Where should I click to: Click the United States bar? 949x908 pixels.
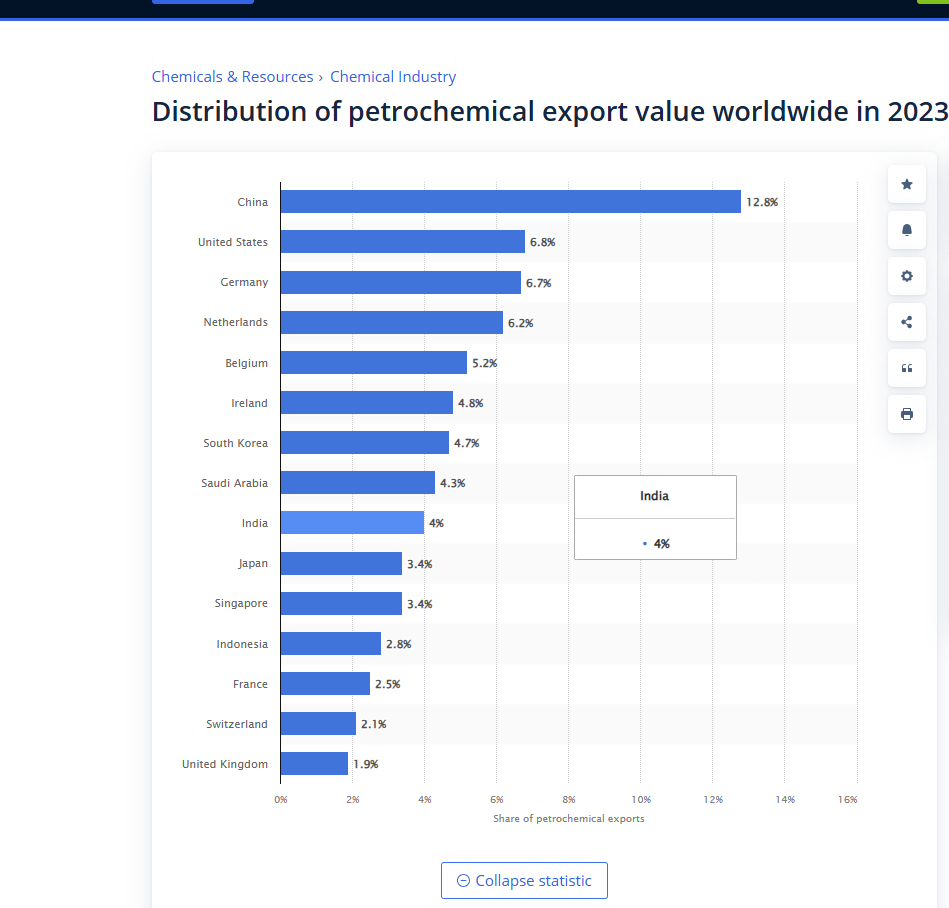pyautogui.click(x=402, y=242)
